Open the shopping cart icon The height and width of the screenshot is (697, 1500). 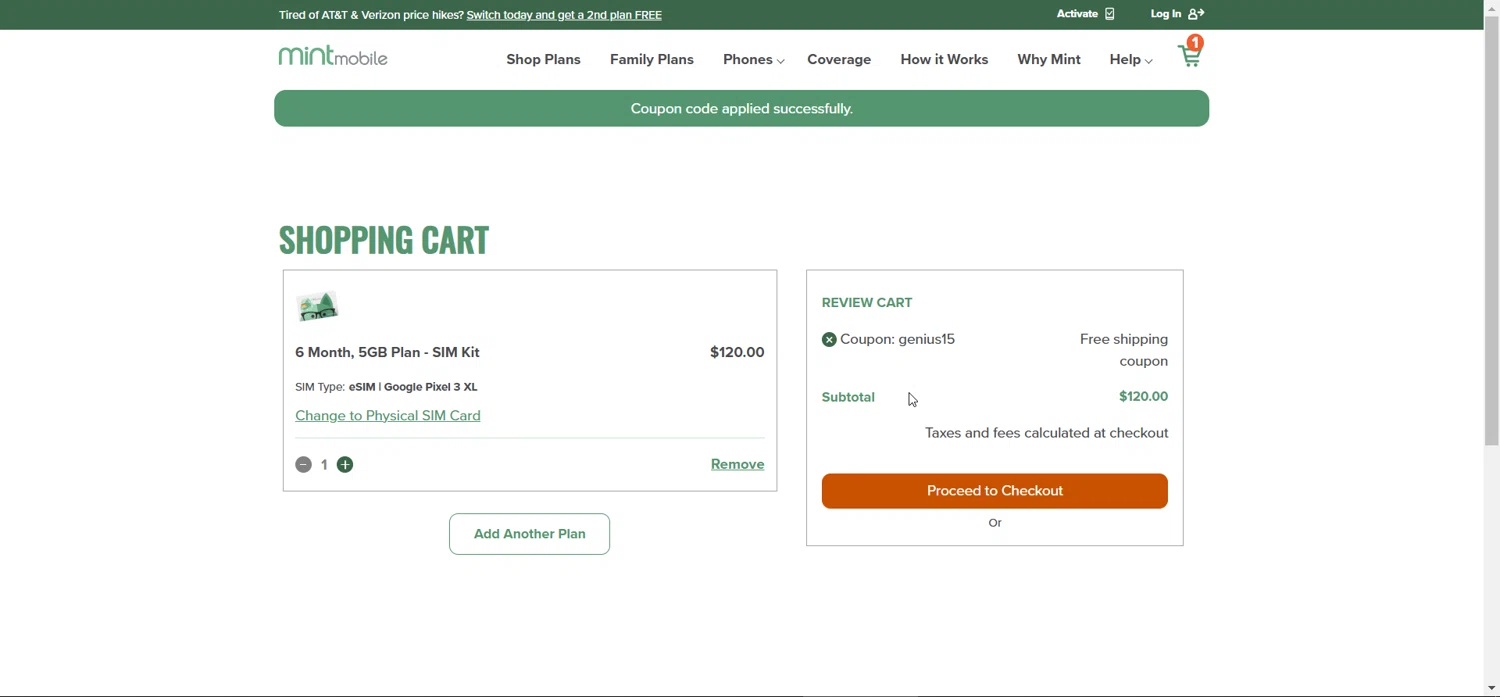(x=1190, y=53)
